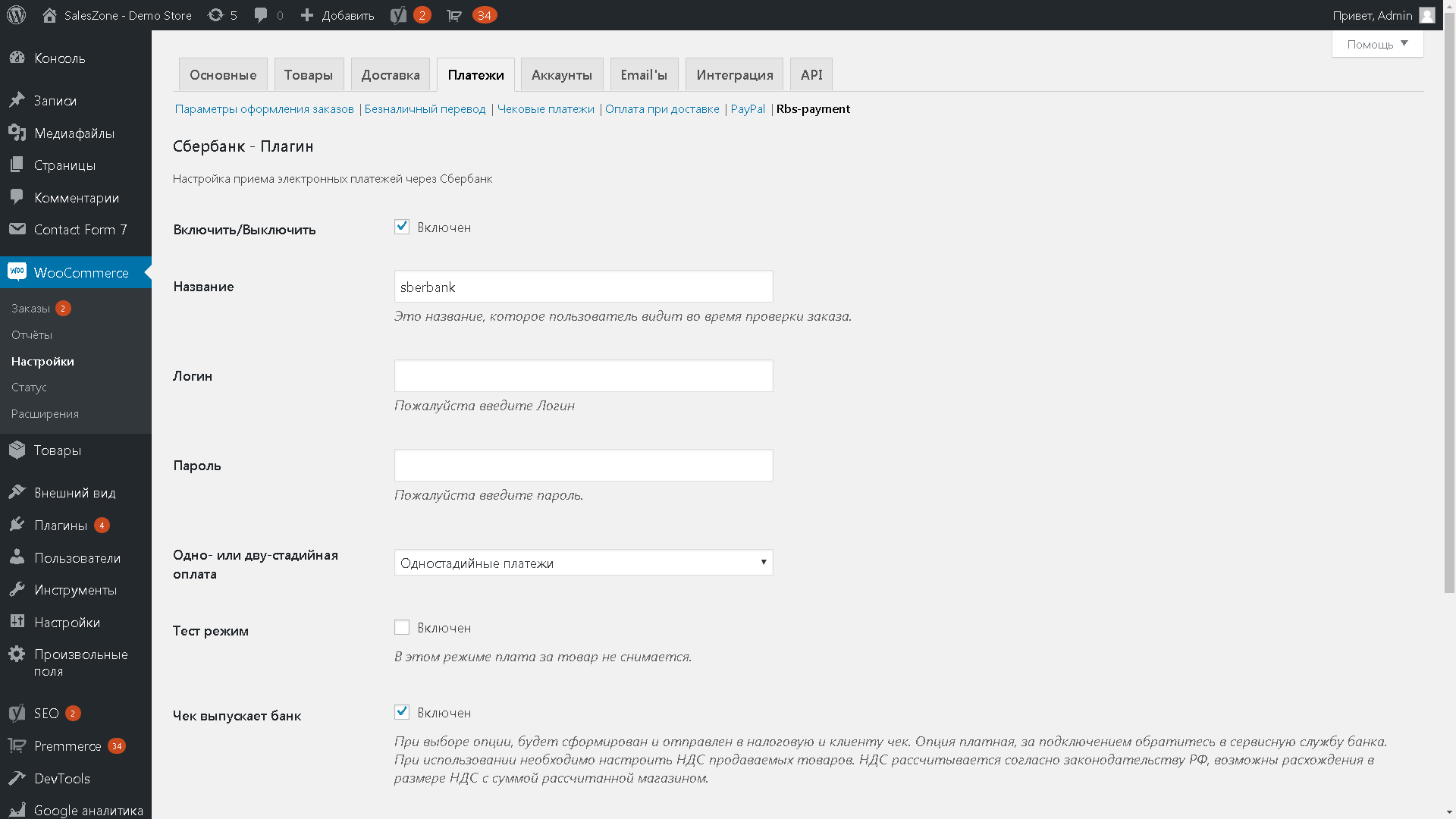
Task: Click the Contact Form 7 envelope icon
Action: 17,229
